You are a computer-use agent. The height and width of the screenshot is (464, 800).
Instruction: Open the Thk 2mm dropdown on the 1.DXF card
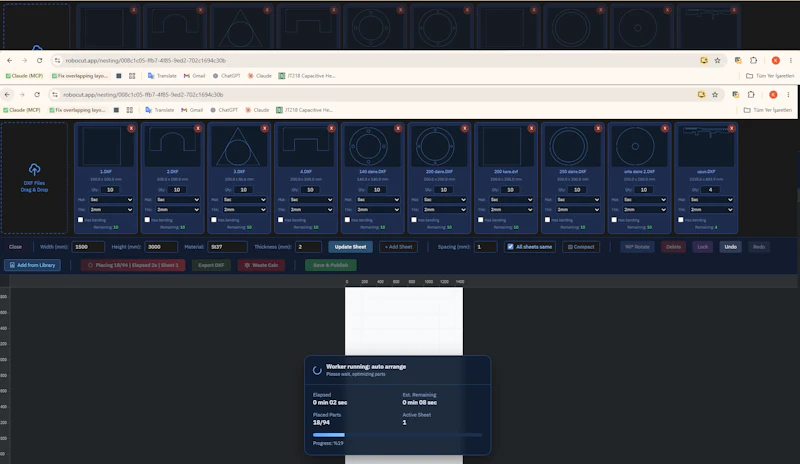(x=111, y=210)
